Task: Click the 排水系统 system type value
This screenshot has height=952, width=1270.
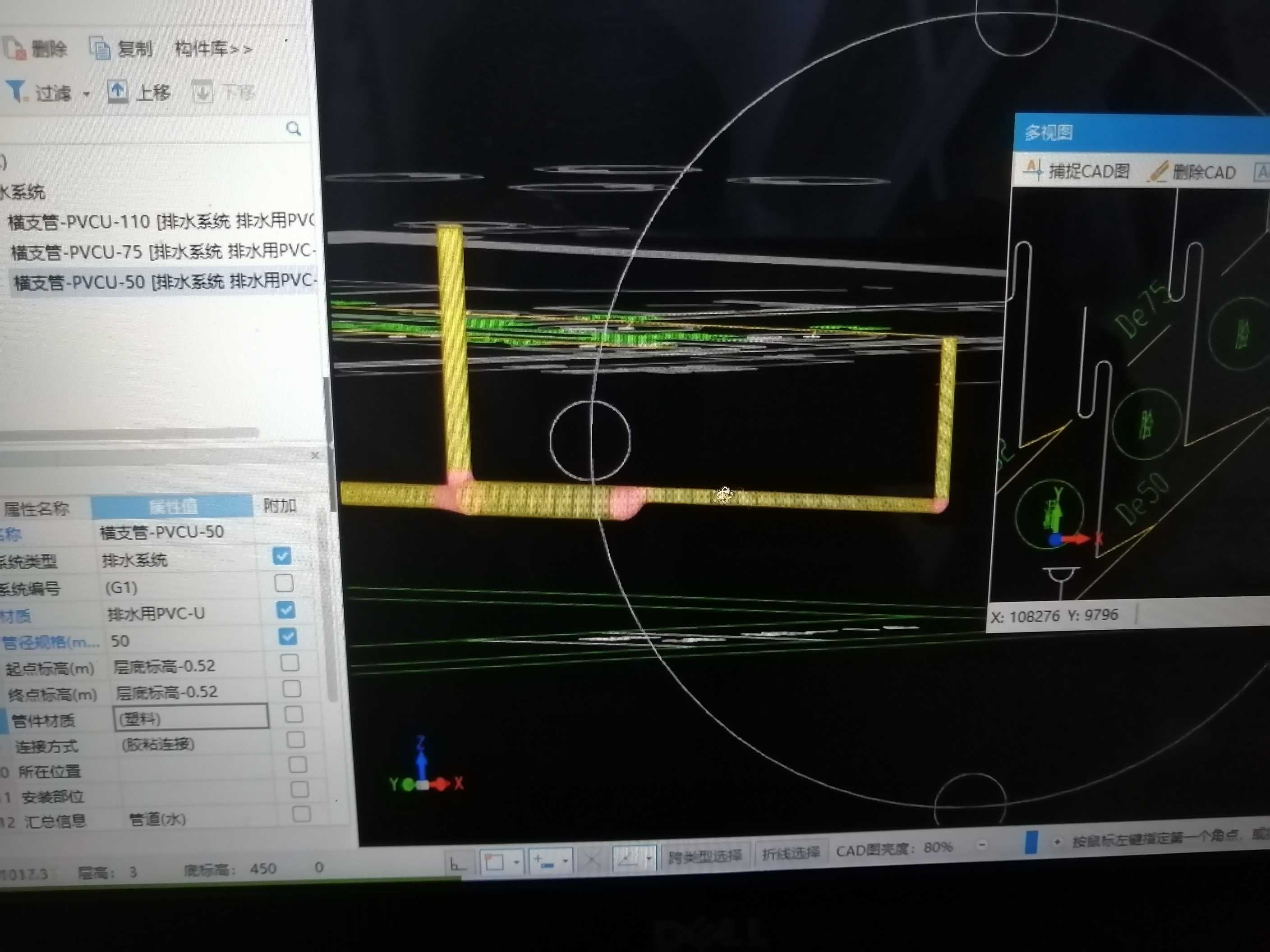Action: click(x=134, y=560)
